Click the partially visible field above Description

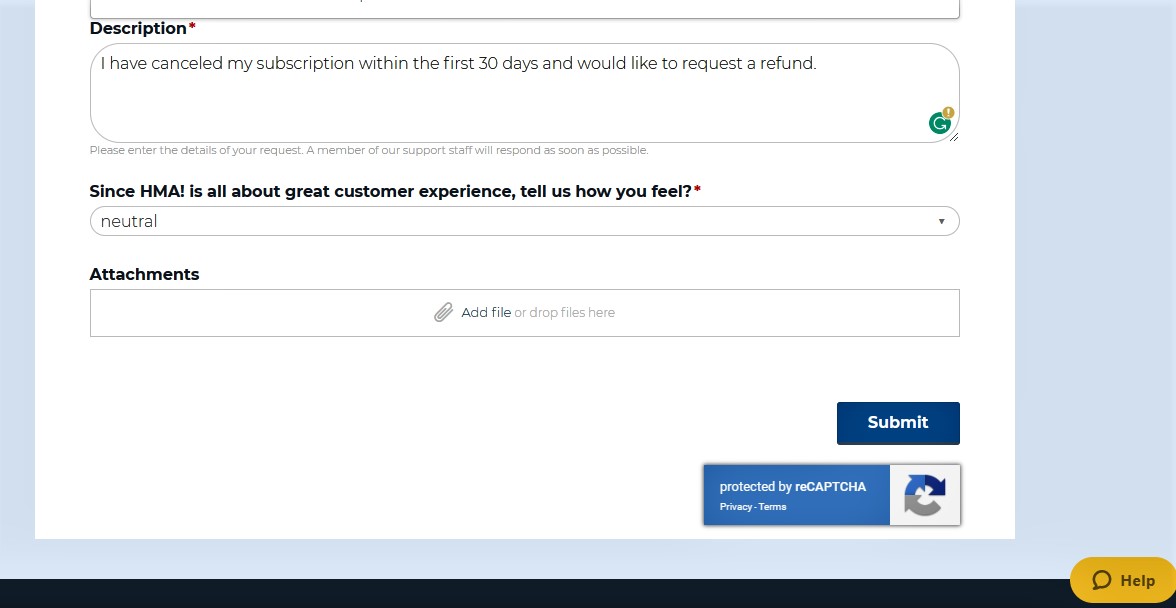point(524,9)
